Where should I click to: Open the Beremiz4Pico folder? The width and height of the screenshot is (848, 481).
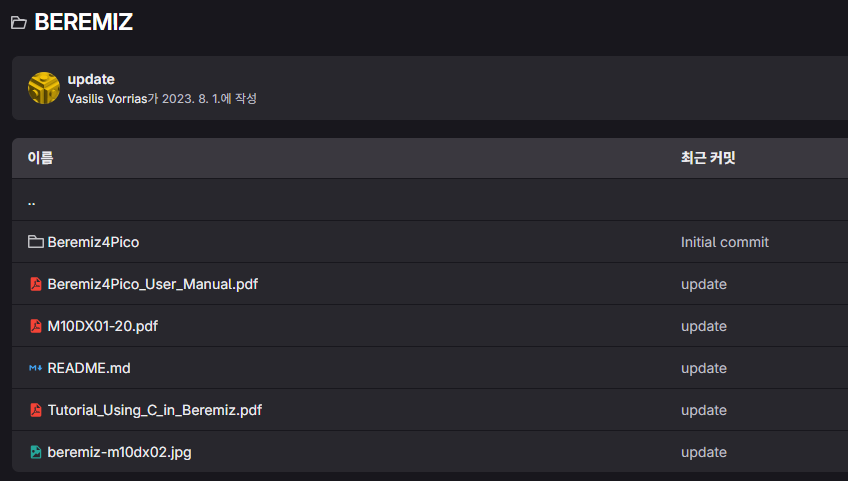[93, 242]
